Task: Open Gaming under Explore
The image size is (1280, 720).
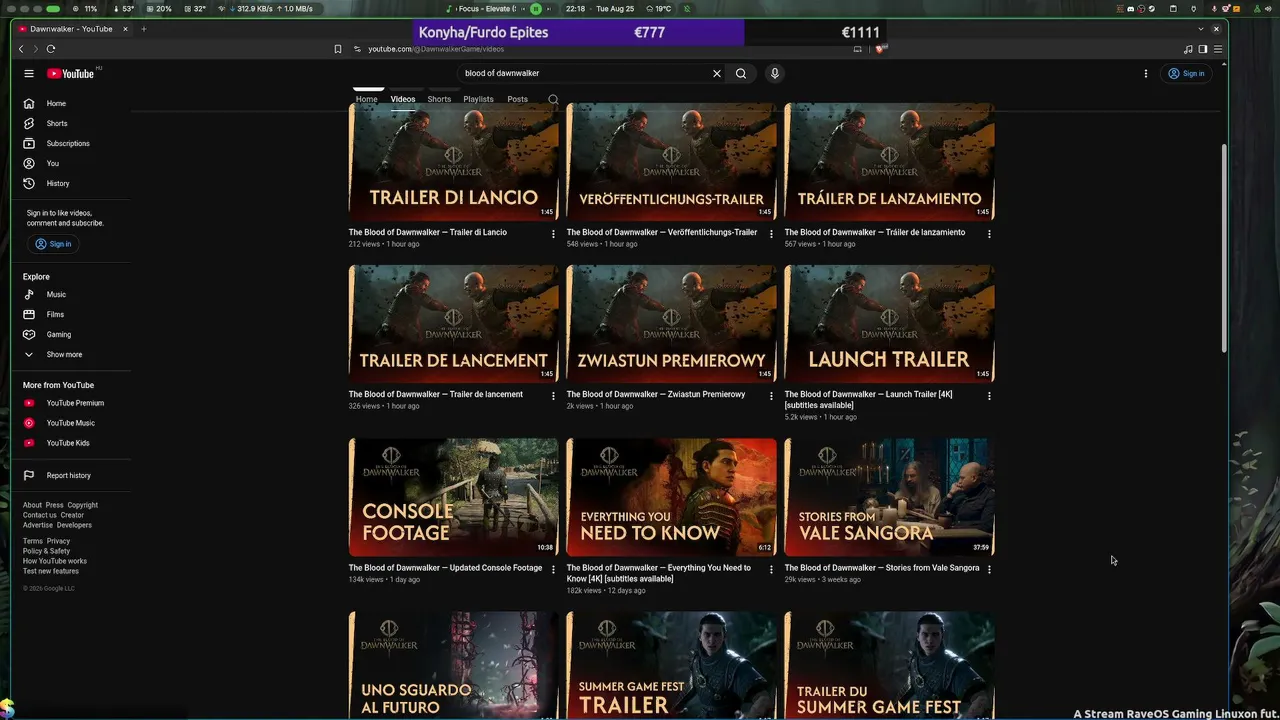Action: [x=59, y=334]
